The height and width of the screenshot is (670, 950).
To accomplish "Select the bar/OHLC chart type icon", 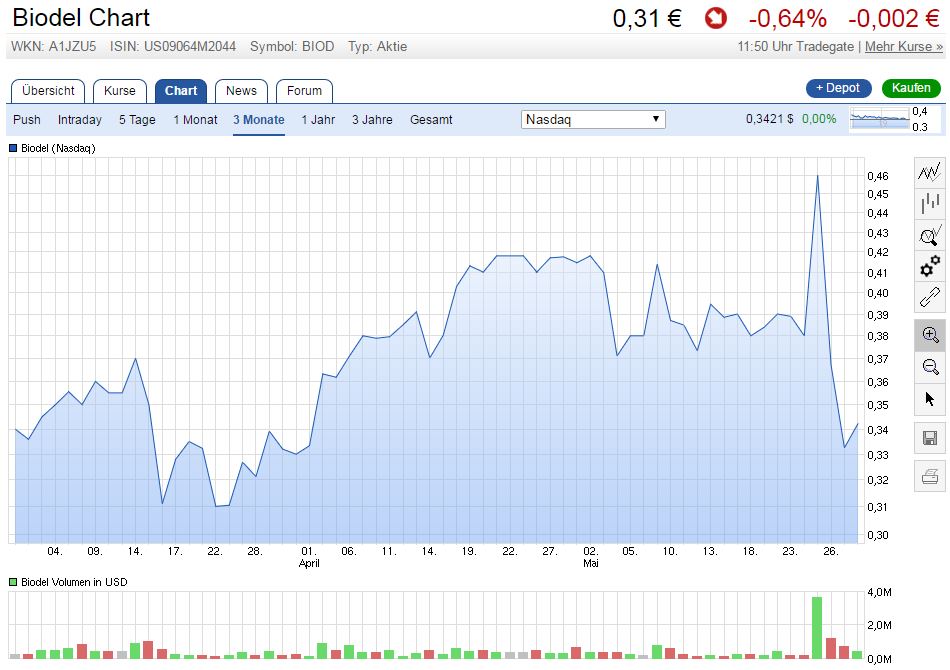I will click(x=929, y=203).
